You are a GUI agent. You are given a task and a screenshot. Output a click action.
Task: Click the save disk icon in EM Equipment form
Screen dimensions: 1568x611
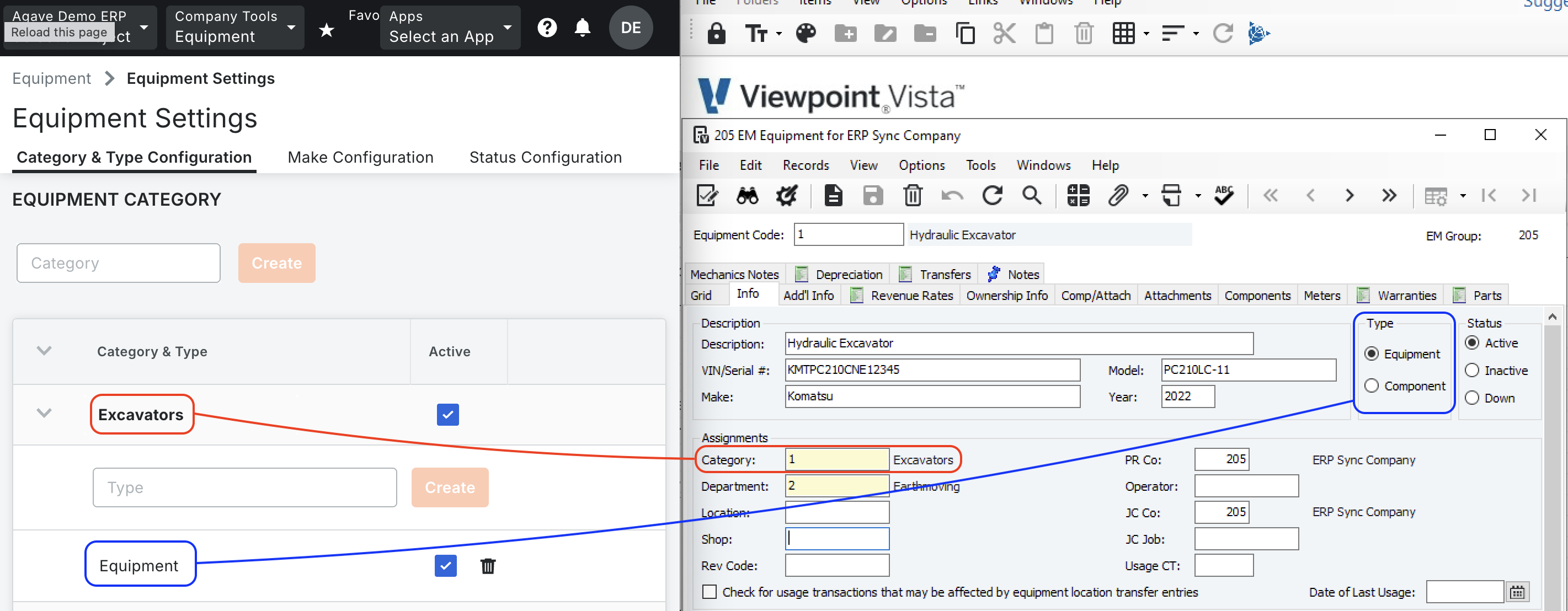873,196
